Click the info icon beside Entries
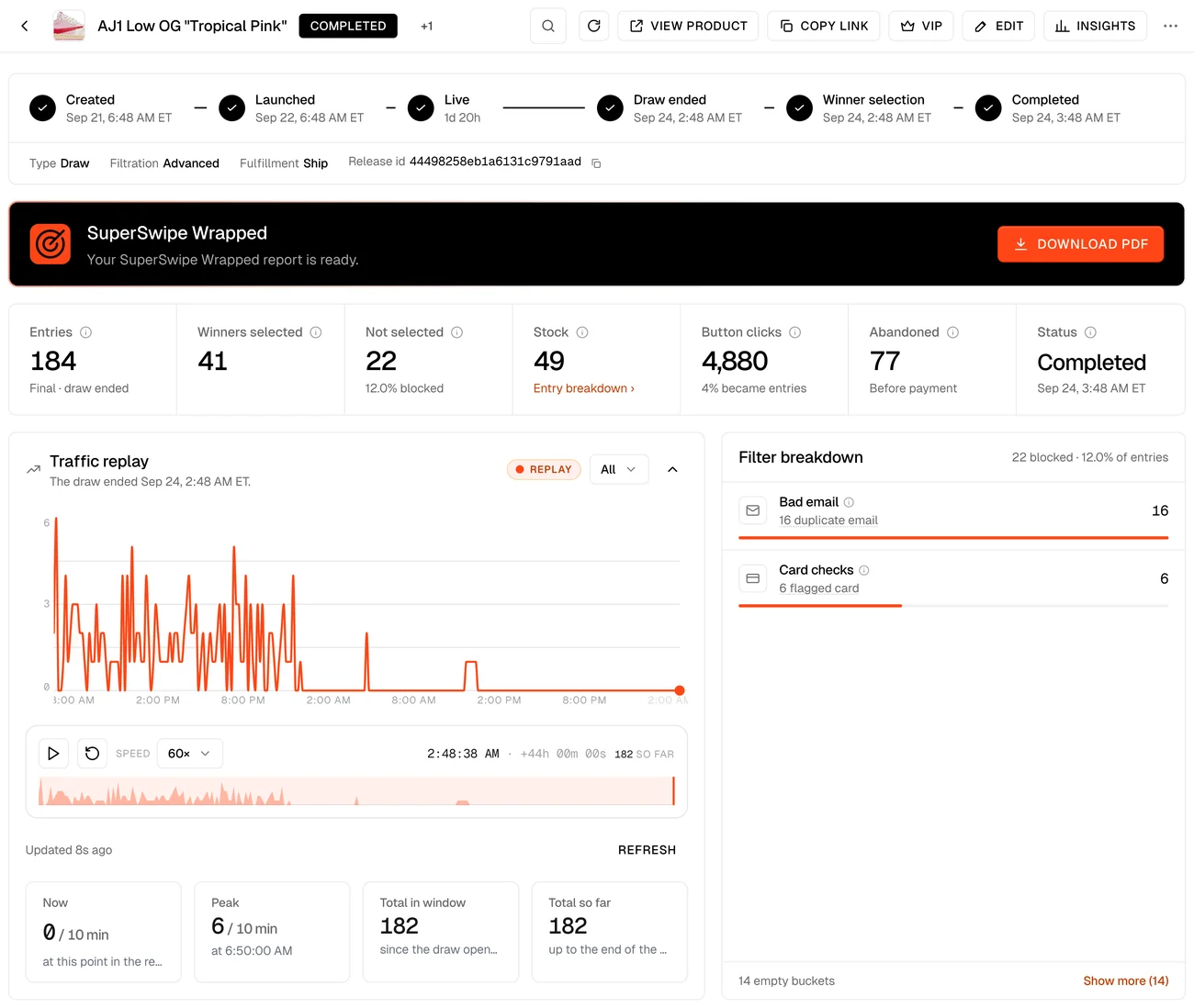Viewport: 1194px width, 1008px height. pos(85,332)
